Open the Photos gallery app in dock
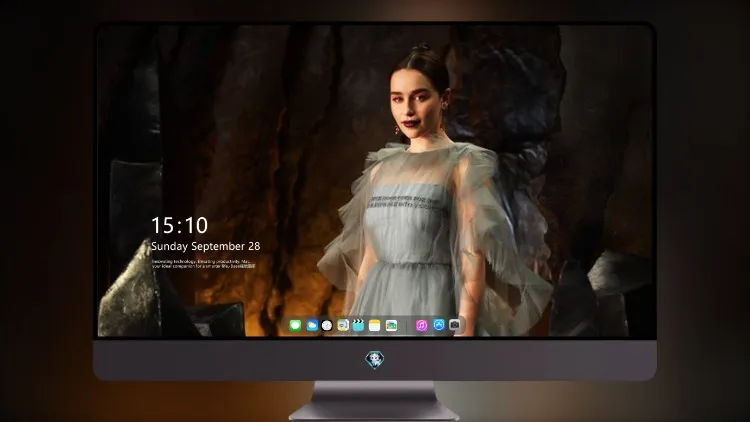The height and width of the screenshot is (422, 750). click(x=391, y=325)
